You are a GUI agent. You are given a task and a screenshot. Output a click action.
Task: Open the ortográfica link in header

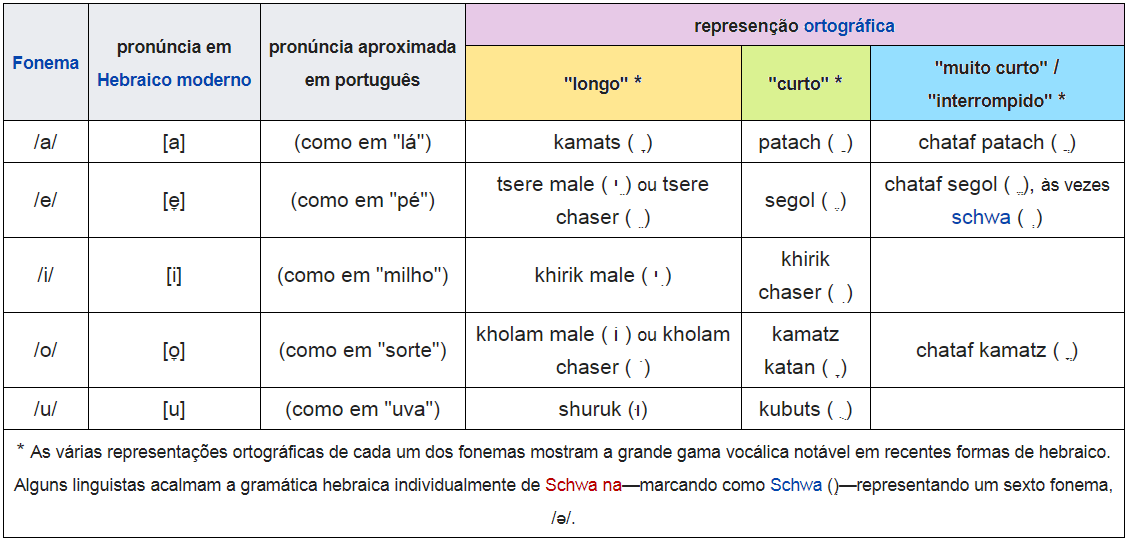849,26
